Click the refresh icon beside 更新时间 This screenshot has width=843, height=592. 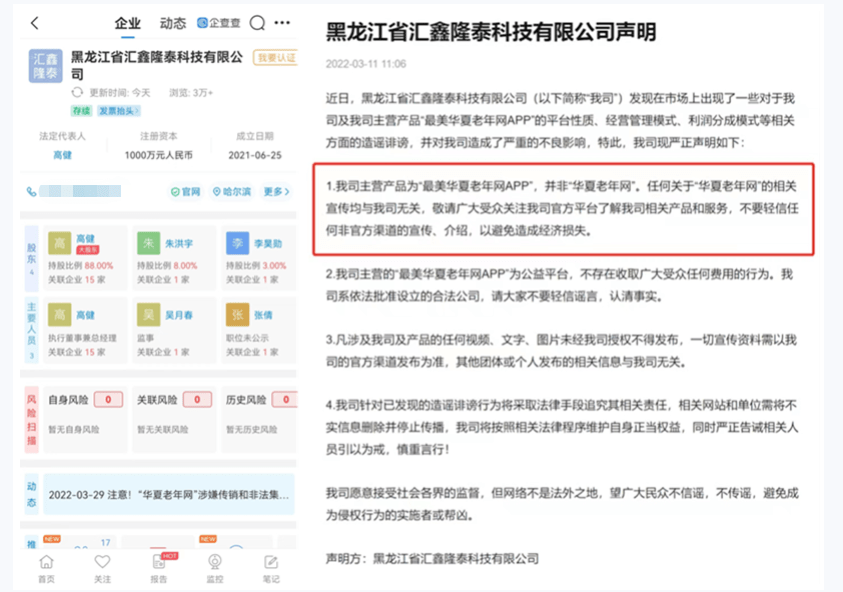tap(80, 93)
